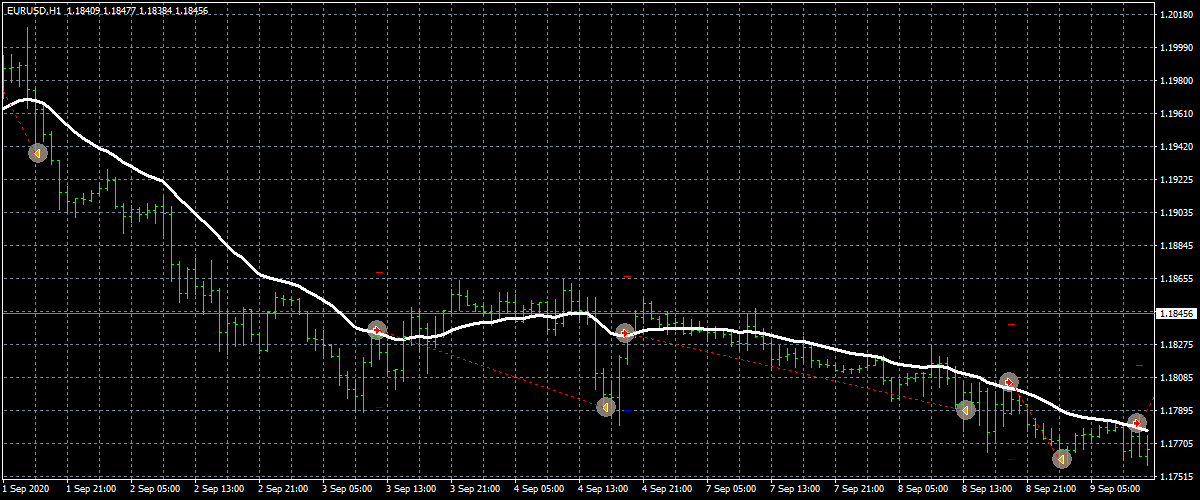Select the red marker on the average line at 4 Sep 13:00

(624, 332)
